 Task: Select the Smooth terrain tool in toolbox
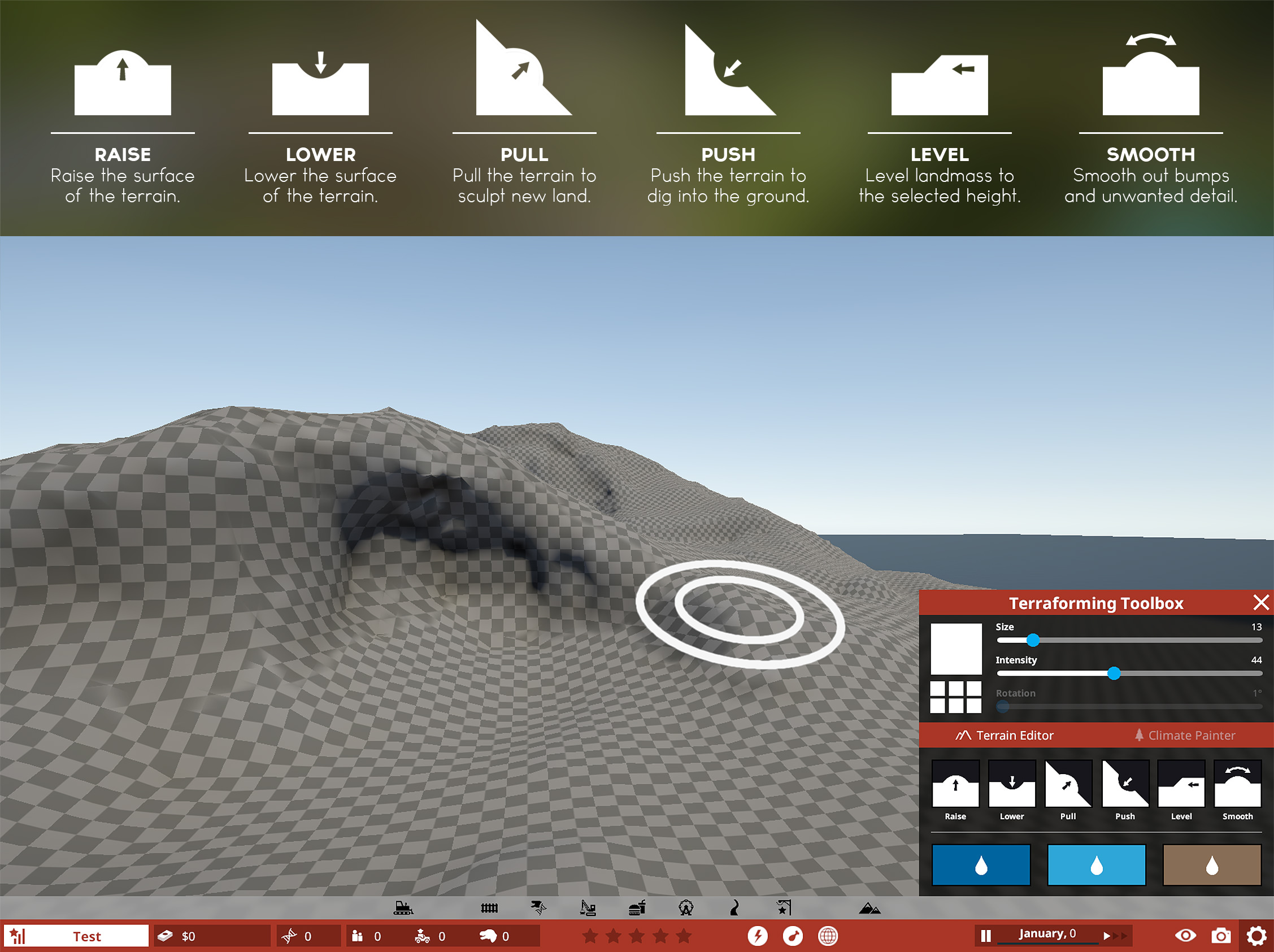pos(1238,784)
